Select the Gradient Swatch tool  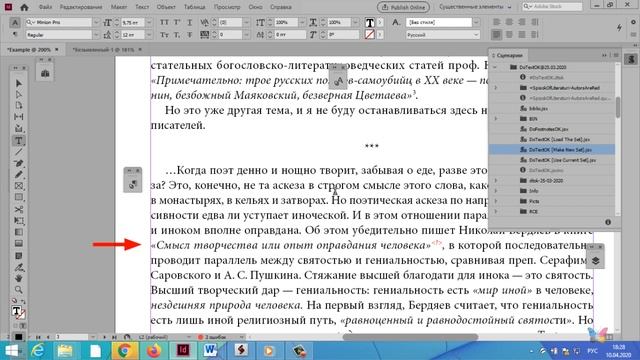click(x=19, y=232)
